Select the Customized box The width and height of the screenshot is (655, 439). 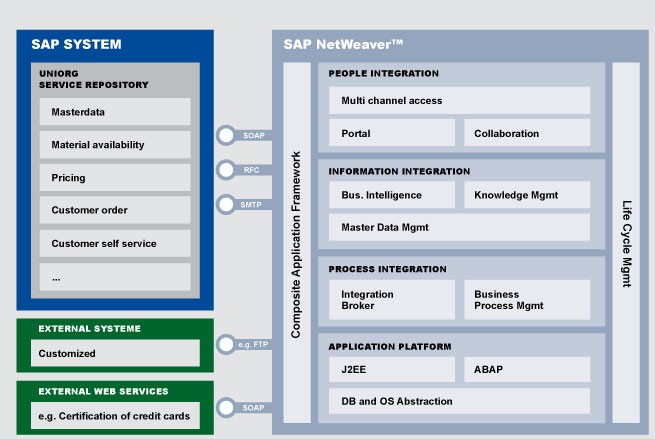[115, 353]
